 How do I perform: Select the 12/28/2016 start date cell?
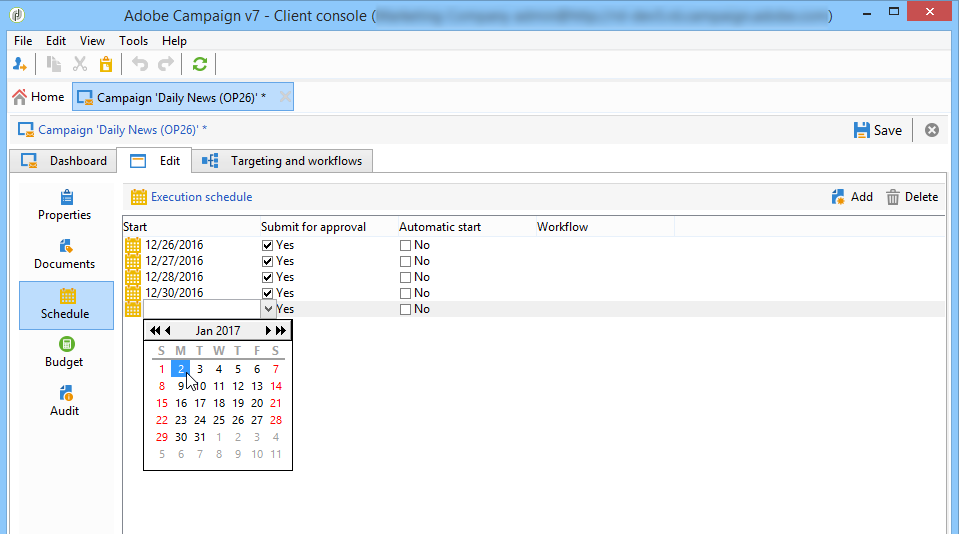tap(174, 277)
